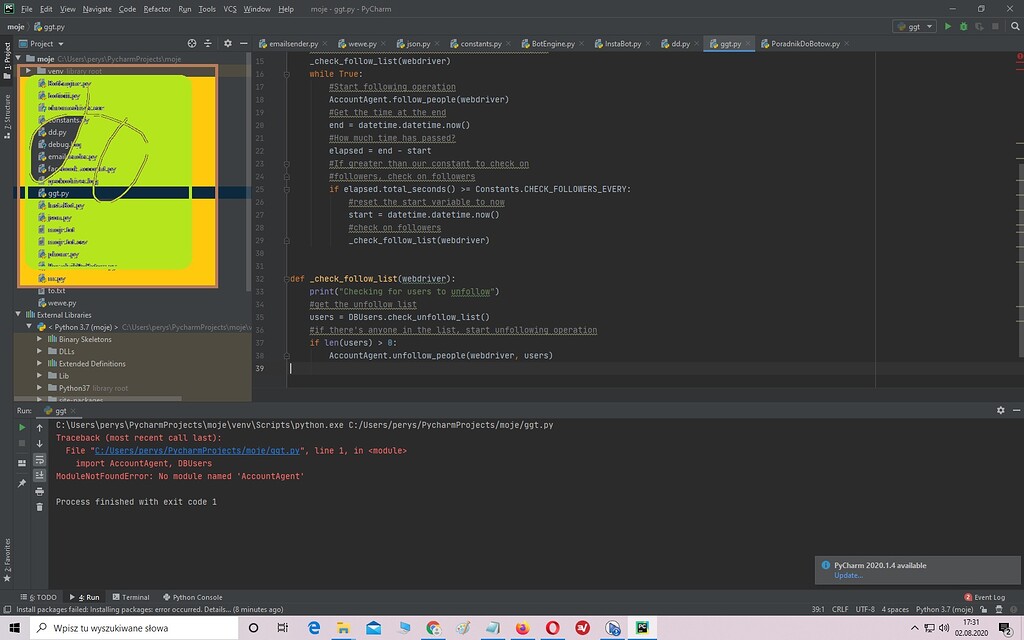
Task: Open the Opera browser from the taskbar
Action: tap(552, 628)
